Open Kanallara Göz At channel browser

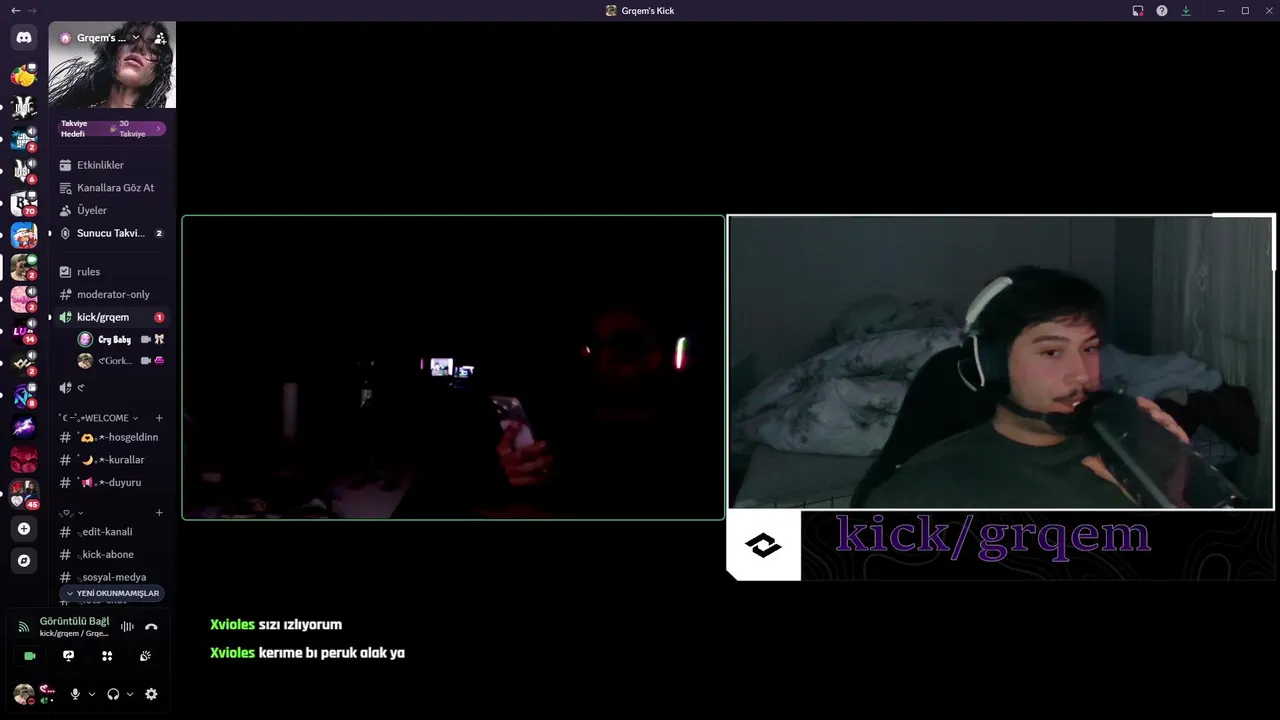tap(112, 188)
